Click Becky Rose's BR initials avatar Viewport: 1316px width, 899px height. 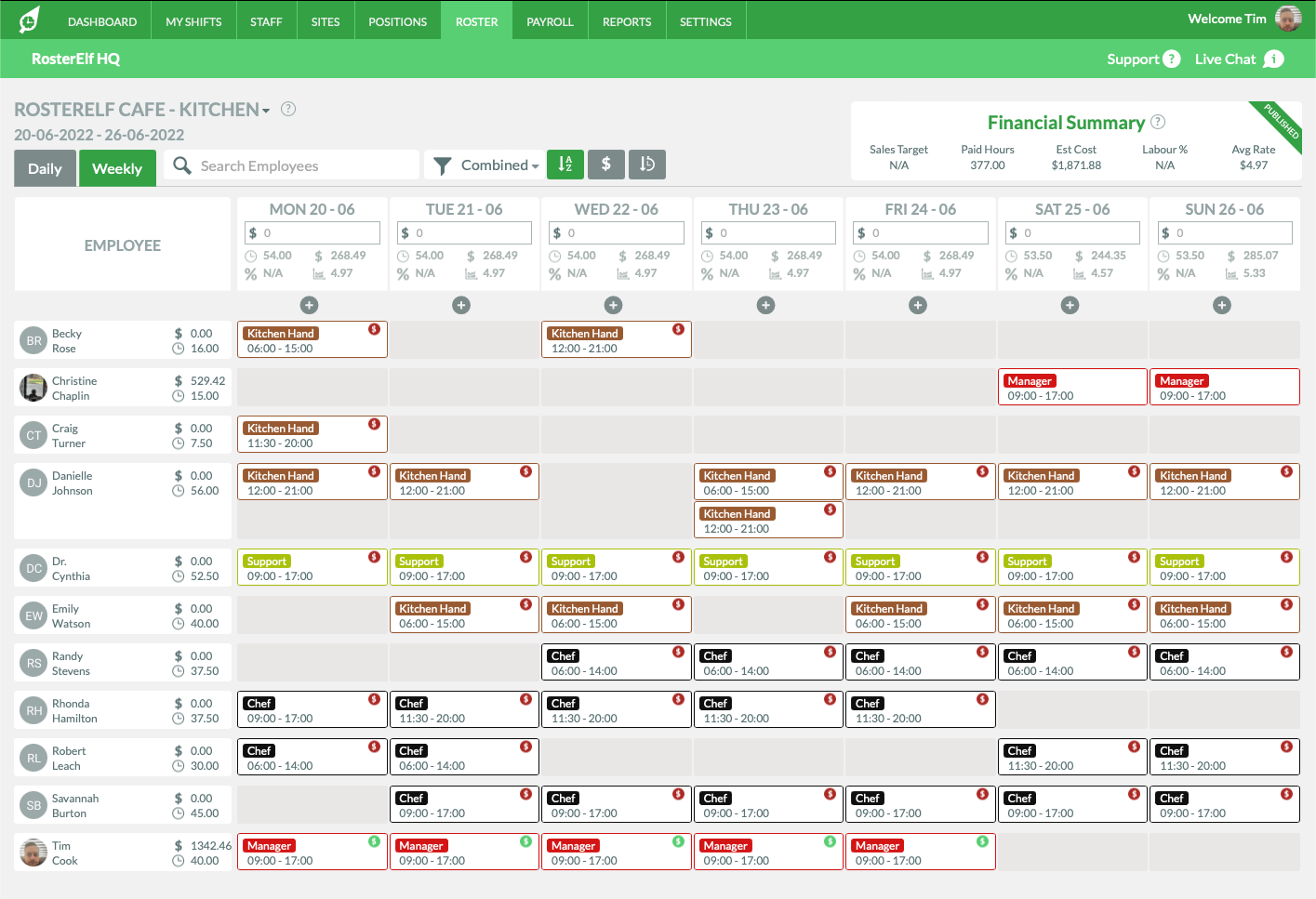click(x=33, y=340)
